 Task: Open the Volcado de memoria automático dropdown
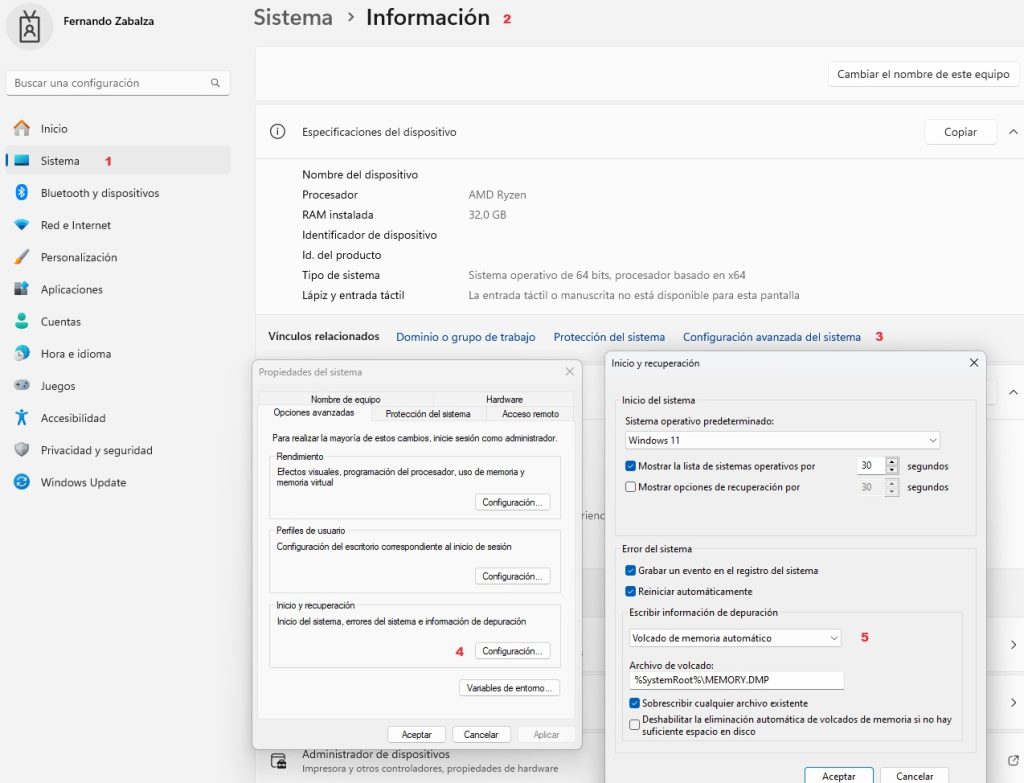[735, 638]
